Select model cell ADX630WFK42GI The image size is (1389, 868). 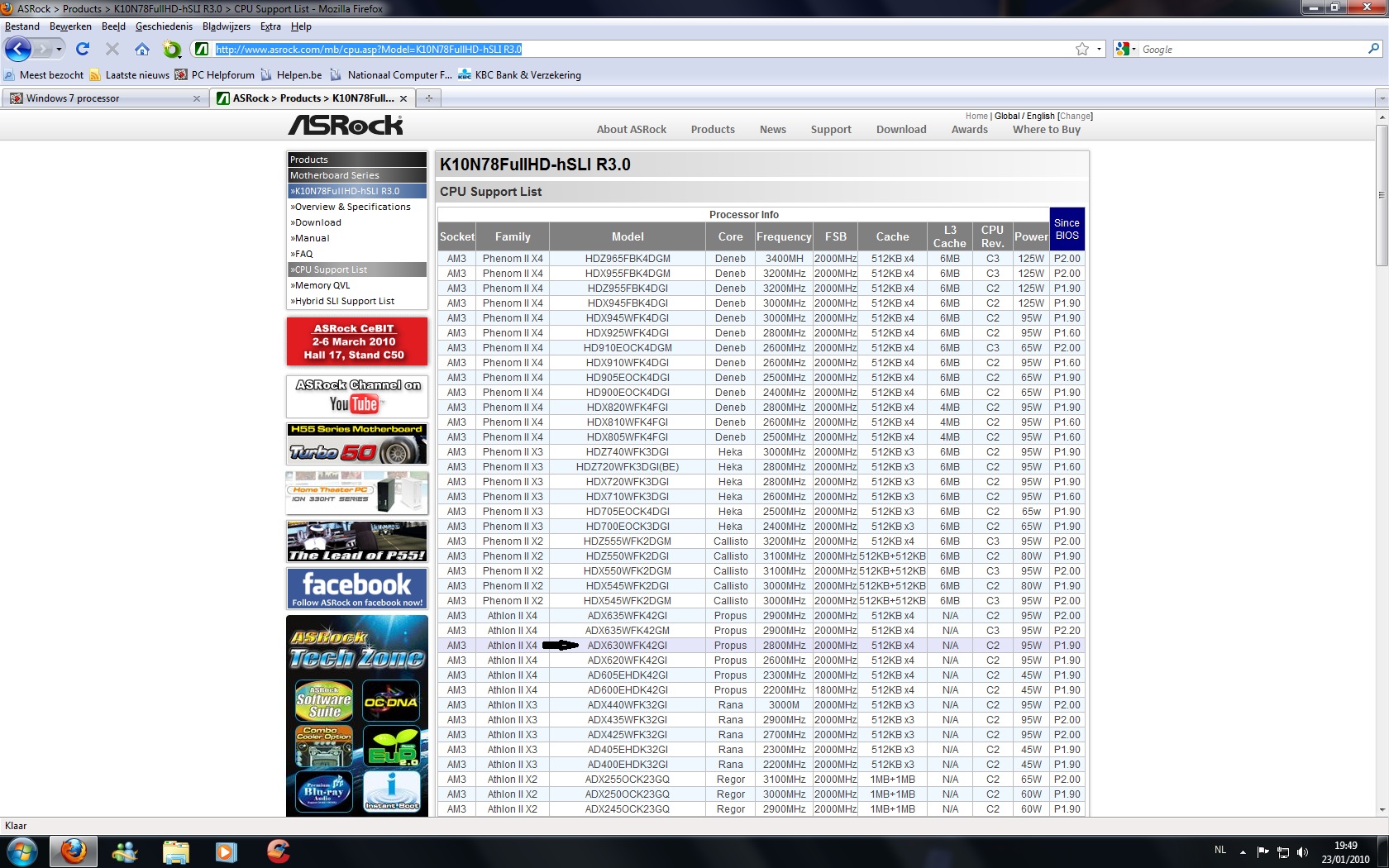coord(628,646)
